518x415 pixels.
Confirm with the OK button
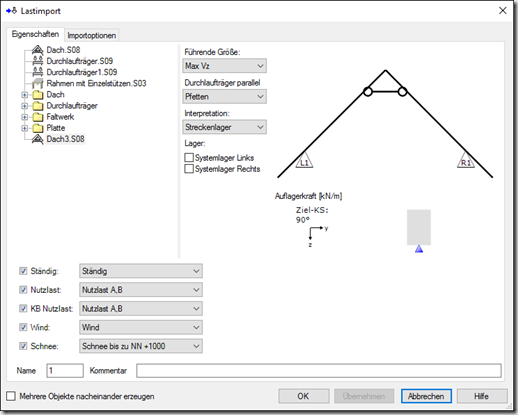(x=304, y=396)
